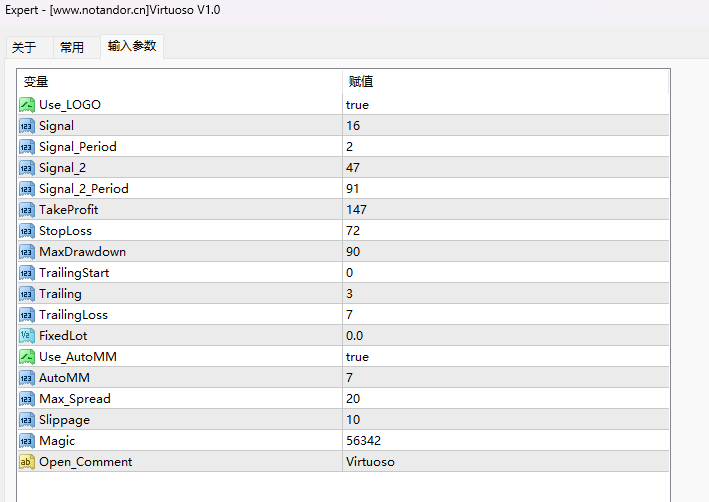Image resolution: width=709 pixels, height=502 pixels.
Task: Open the 常用 tab
Action: tap(72, 47)
